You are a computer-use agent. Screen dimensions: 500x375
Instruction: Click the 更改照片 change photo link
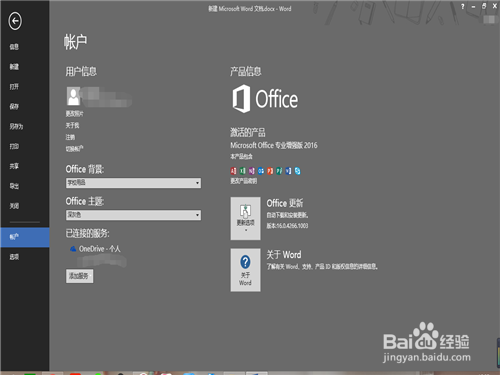[x=74, y=114]
